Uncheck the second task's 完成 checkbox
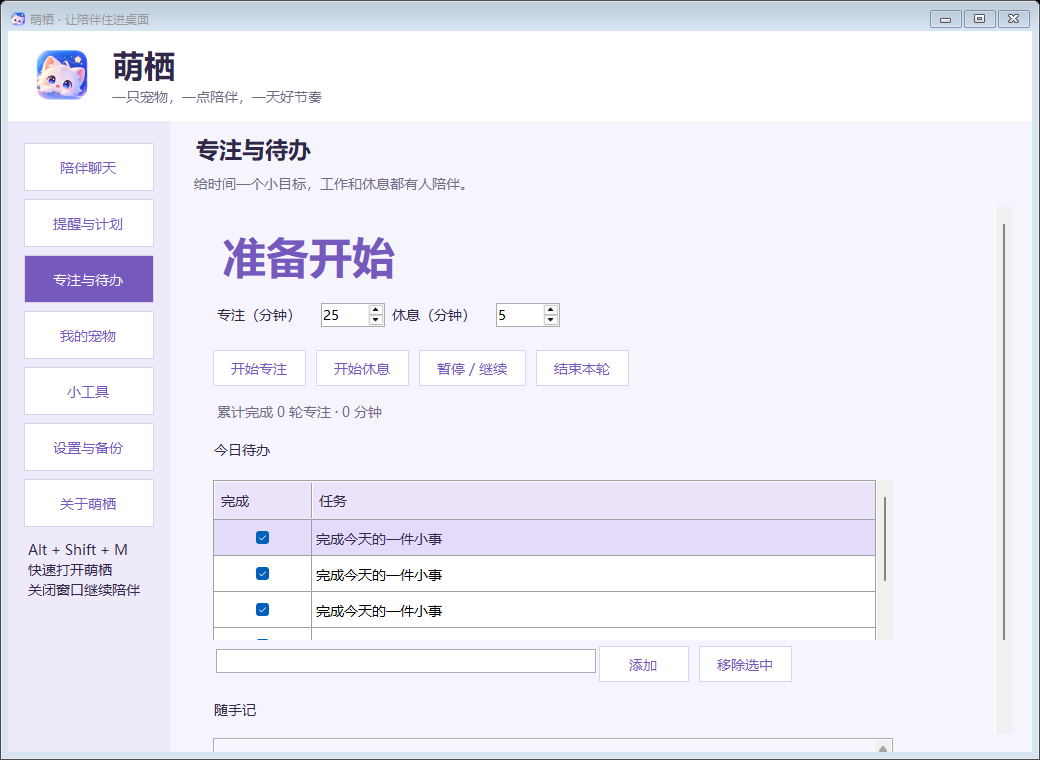Screen dimensions: 1040x760 pyautogui.click(x=263, y=574)
